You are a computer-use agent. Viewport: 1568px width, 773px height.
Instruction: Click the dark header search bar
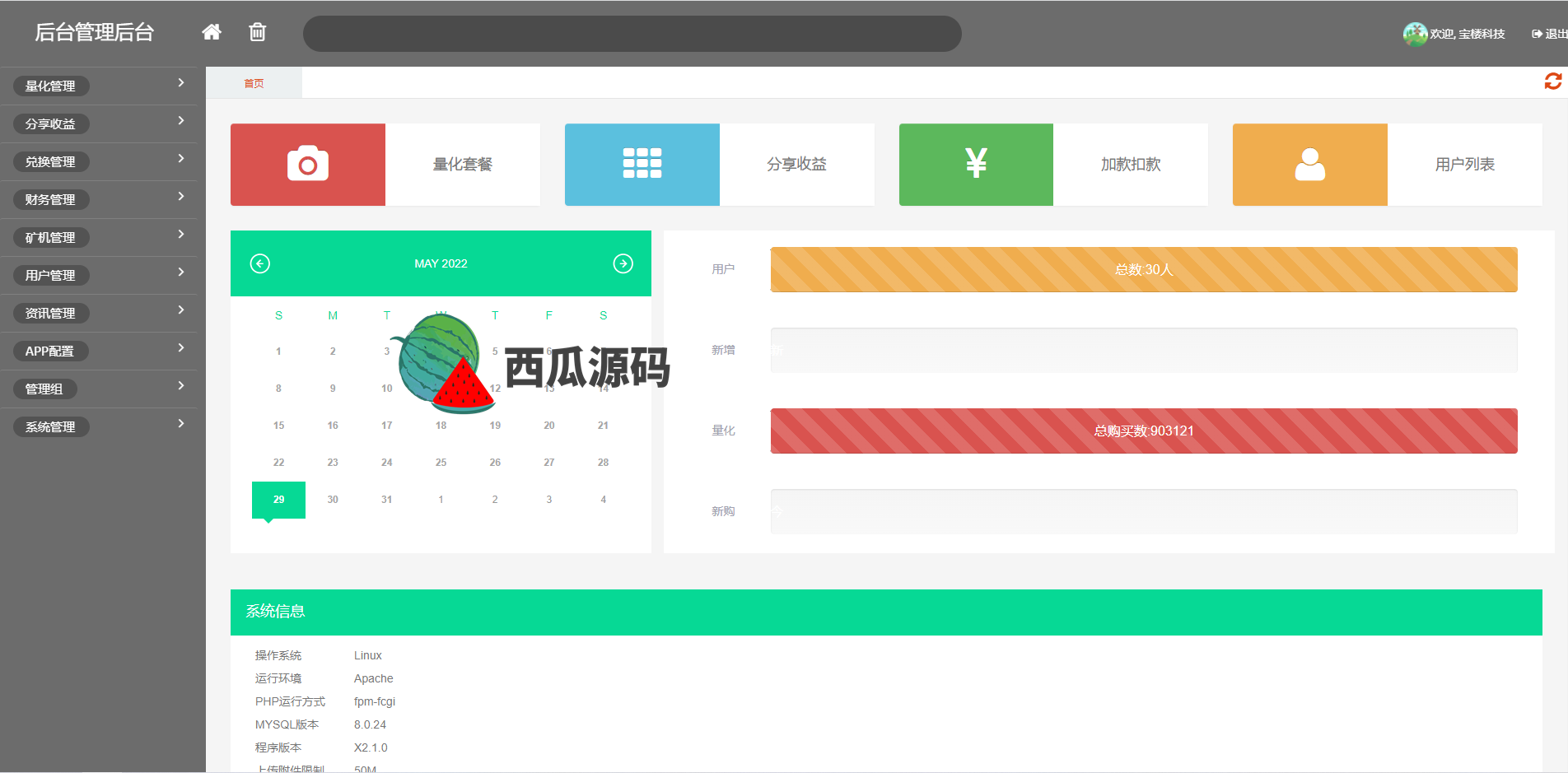(x=632, y=34)
